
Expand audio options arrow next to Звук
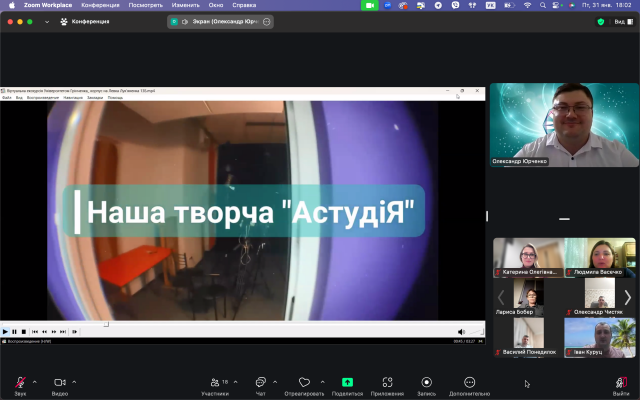(34, 382)
